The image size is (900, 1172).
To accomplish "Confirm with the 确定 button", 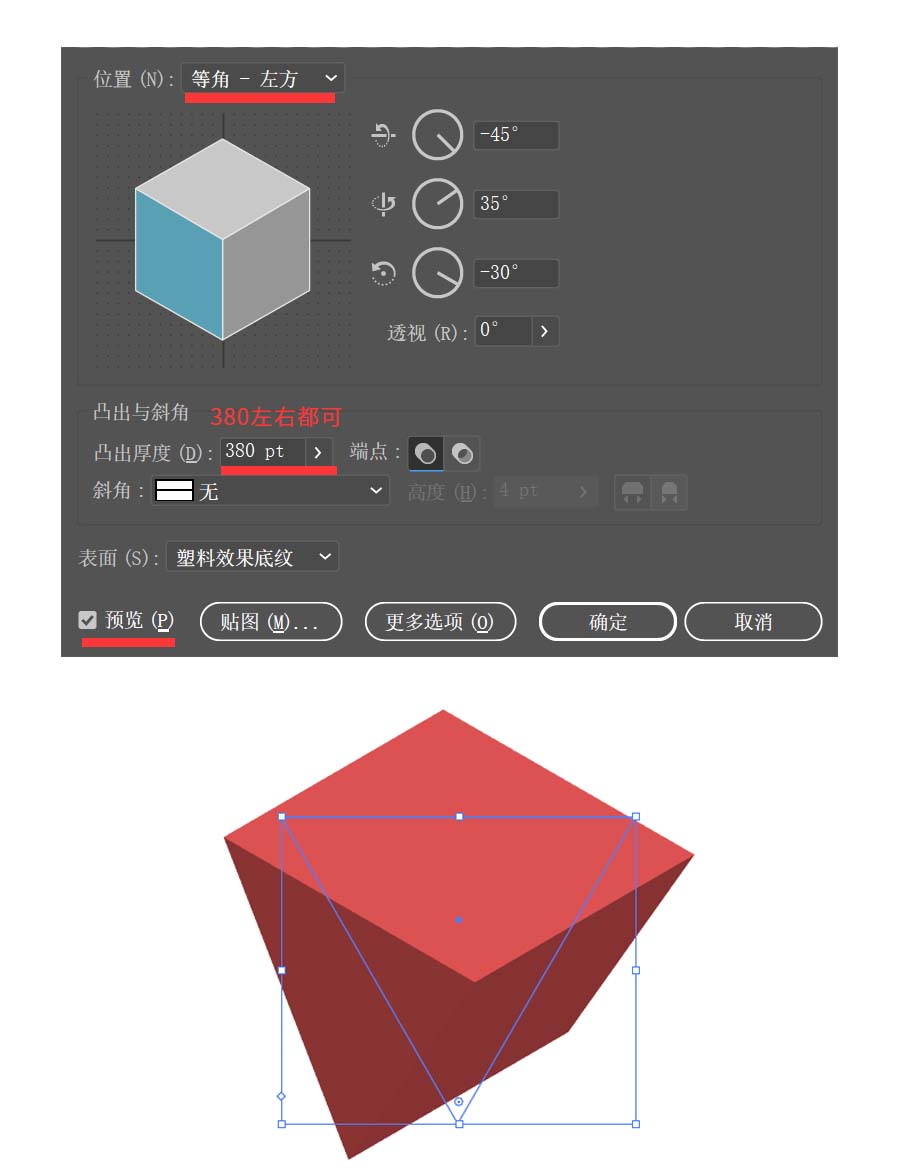I will coord(608,622).
